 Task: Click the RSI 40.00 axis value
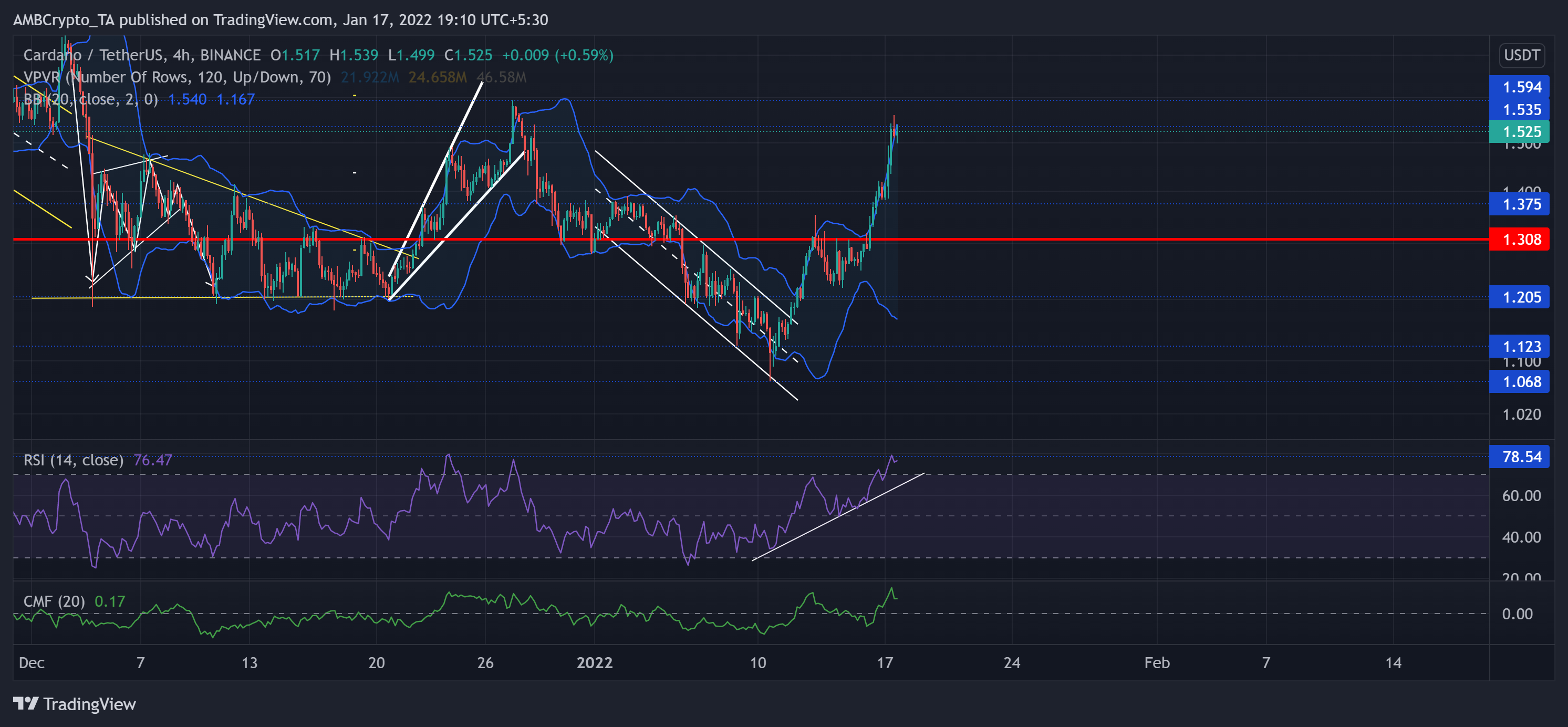point(1522,537)
